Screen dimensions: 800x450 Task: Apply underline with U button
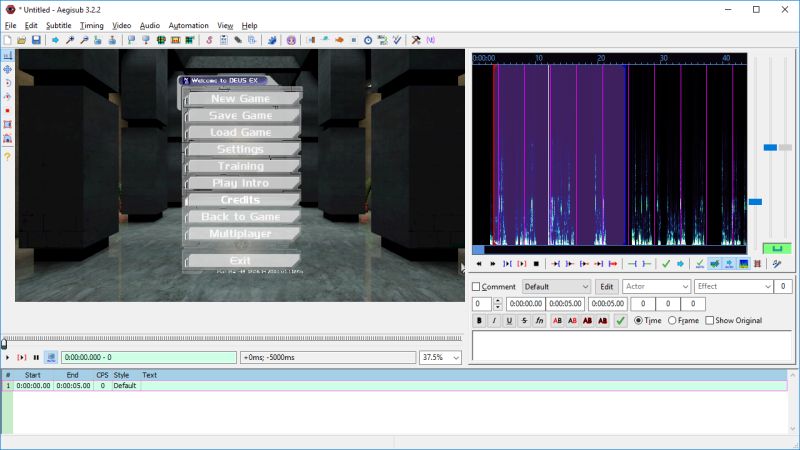point(509,320)
